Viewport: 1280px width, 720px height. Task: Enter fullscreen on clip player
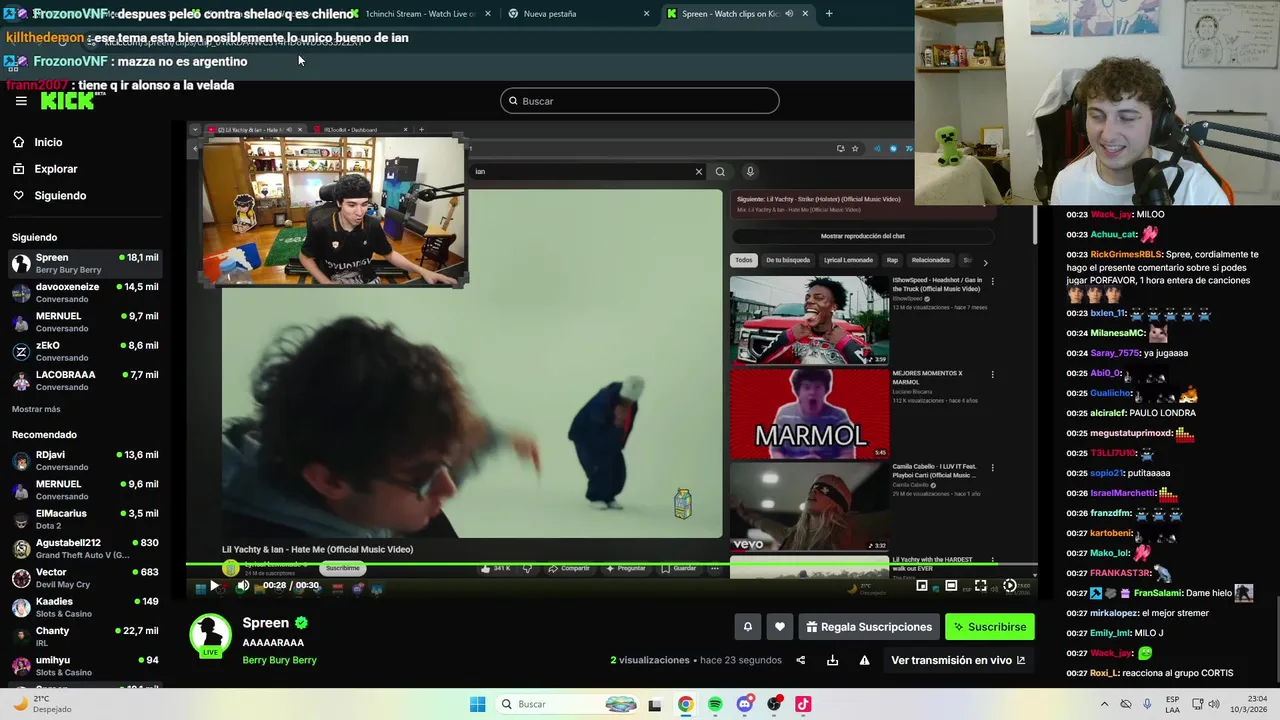click(980, 586)
